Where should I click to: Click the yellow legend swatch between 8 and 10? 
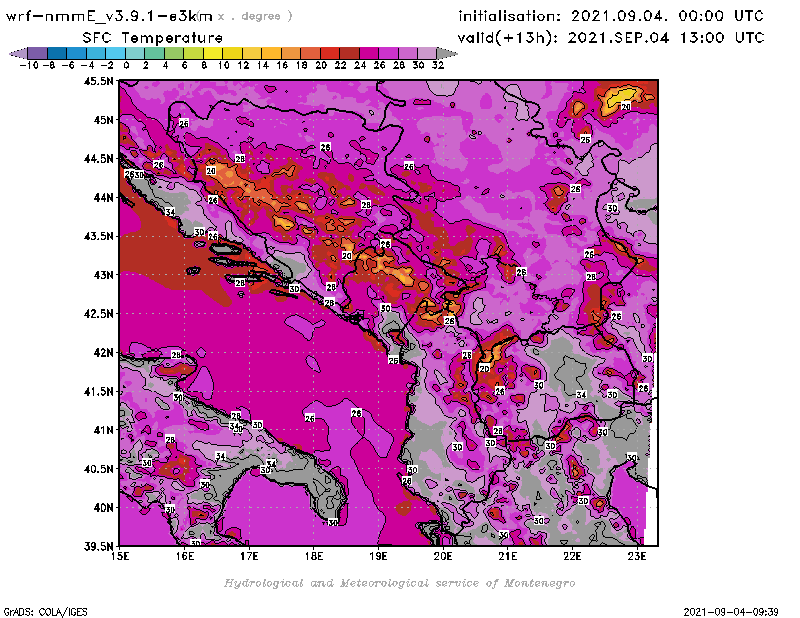tap(213, 53)
